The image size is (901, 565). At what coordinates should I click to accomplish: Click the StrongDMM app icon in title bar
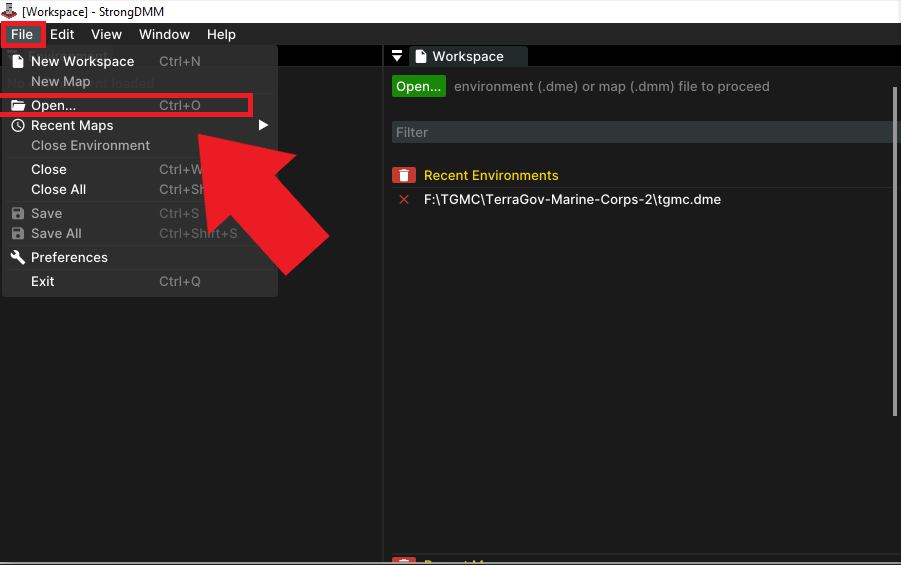9,11
